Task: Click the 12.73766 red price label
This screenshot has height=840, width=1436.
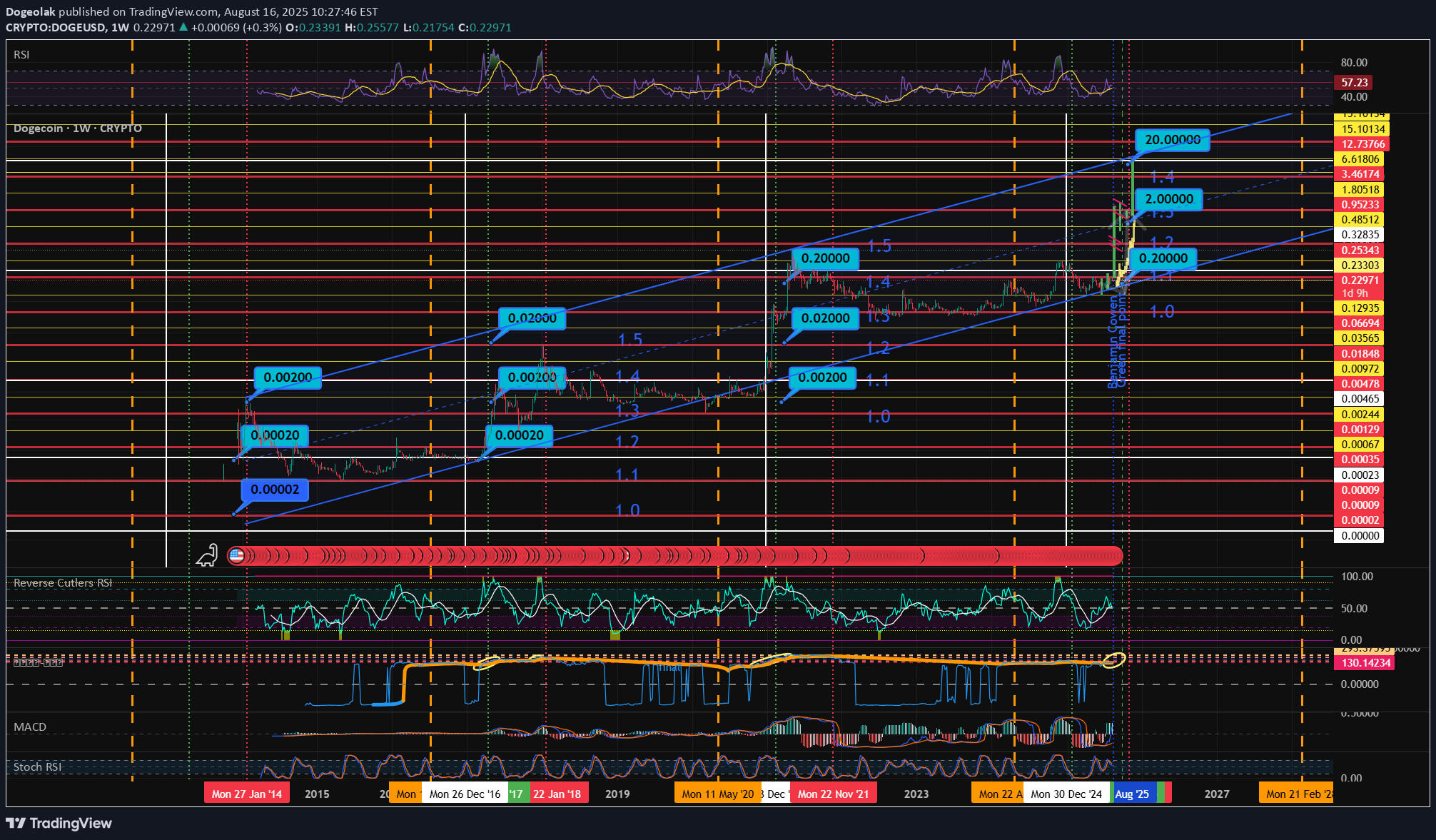Action: (x=1361, y=144)
